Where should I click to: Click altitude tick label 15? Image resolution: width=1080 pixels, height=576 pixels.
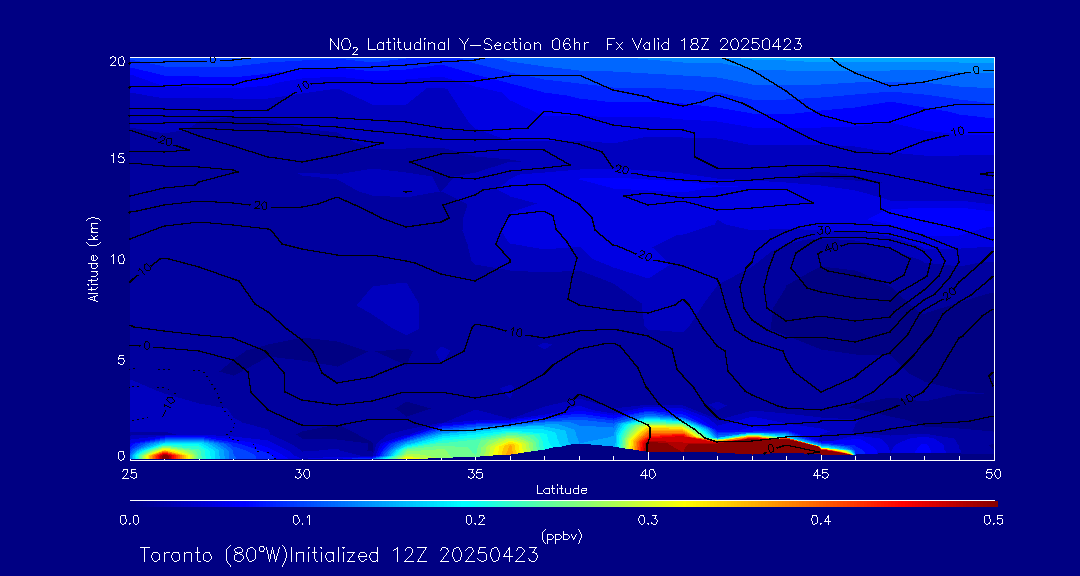pyautogui.click(x=118, y=158)
